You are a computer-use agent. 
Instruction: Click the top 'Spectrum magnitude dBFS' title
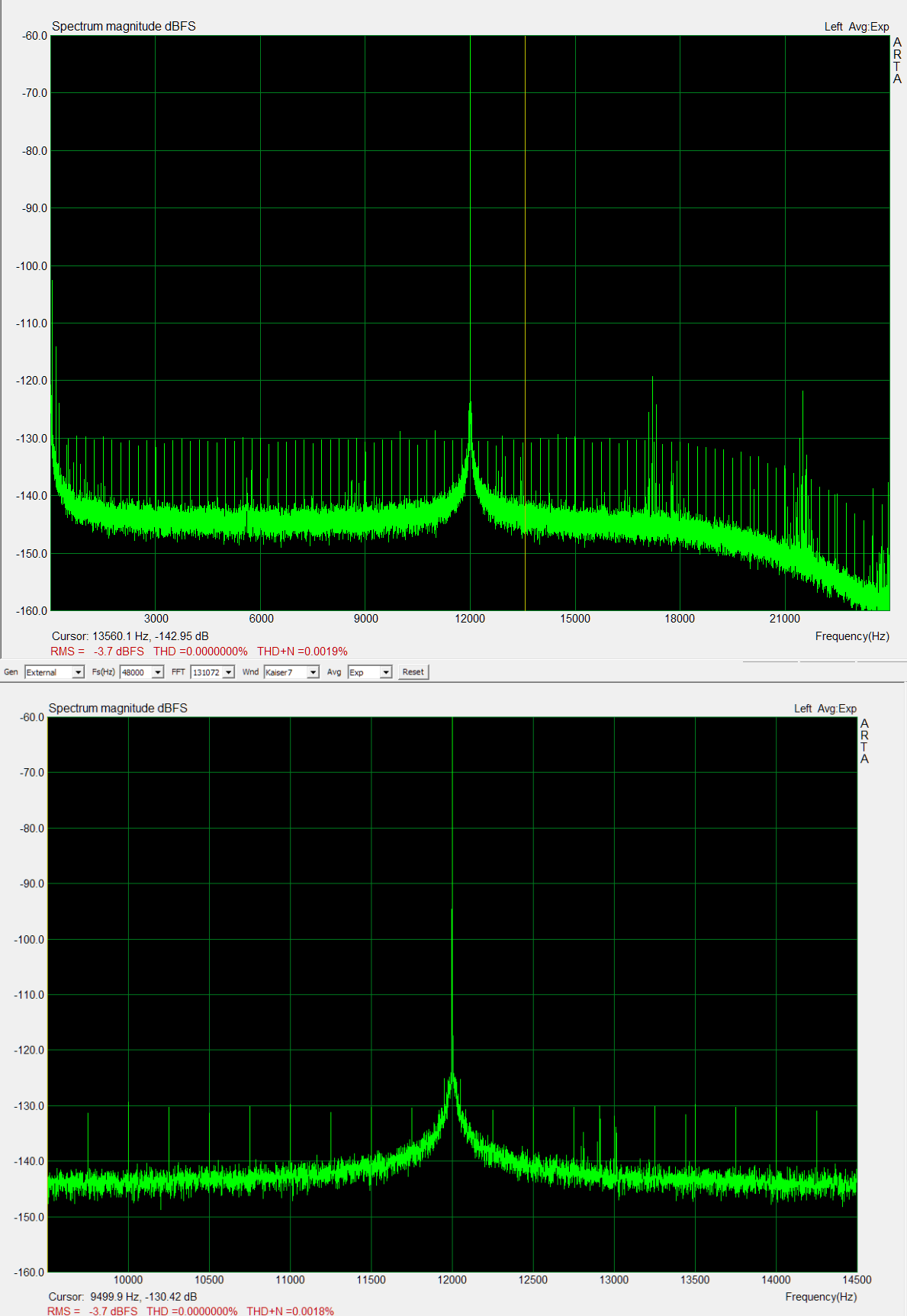(124, 27)
